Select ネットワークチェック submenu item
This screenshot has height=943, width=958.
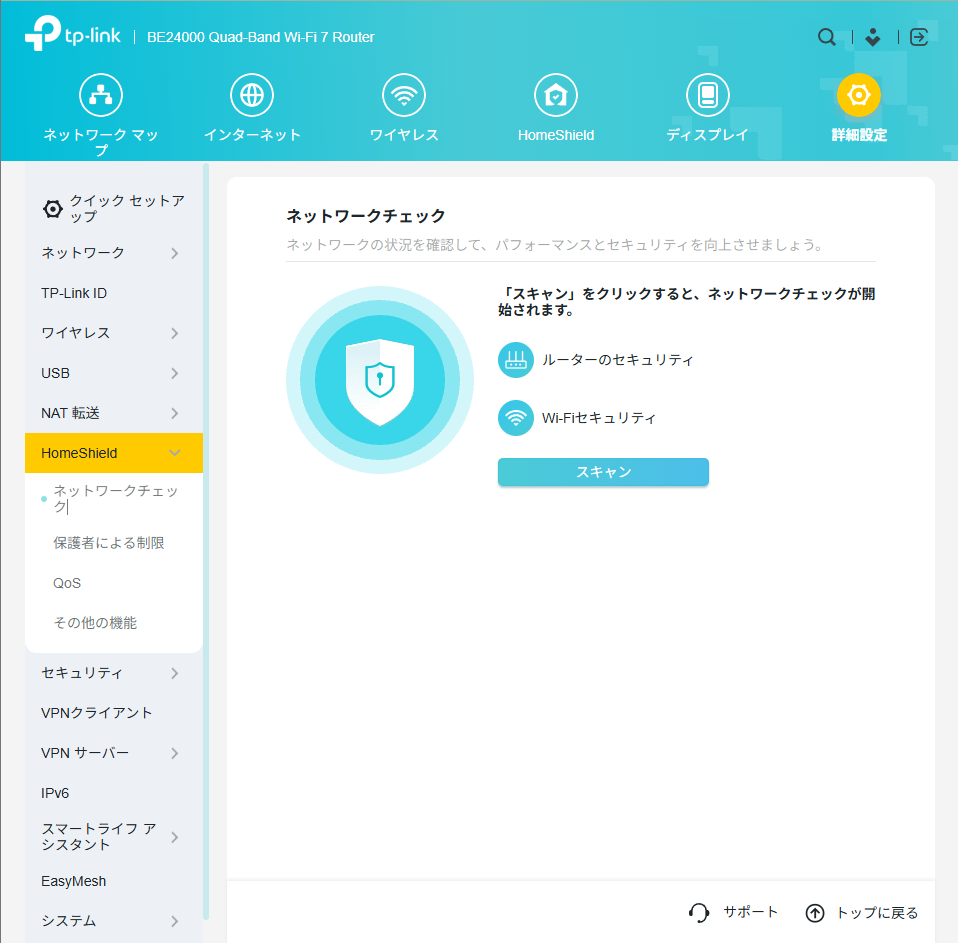click(115, 499)
